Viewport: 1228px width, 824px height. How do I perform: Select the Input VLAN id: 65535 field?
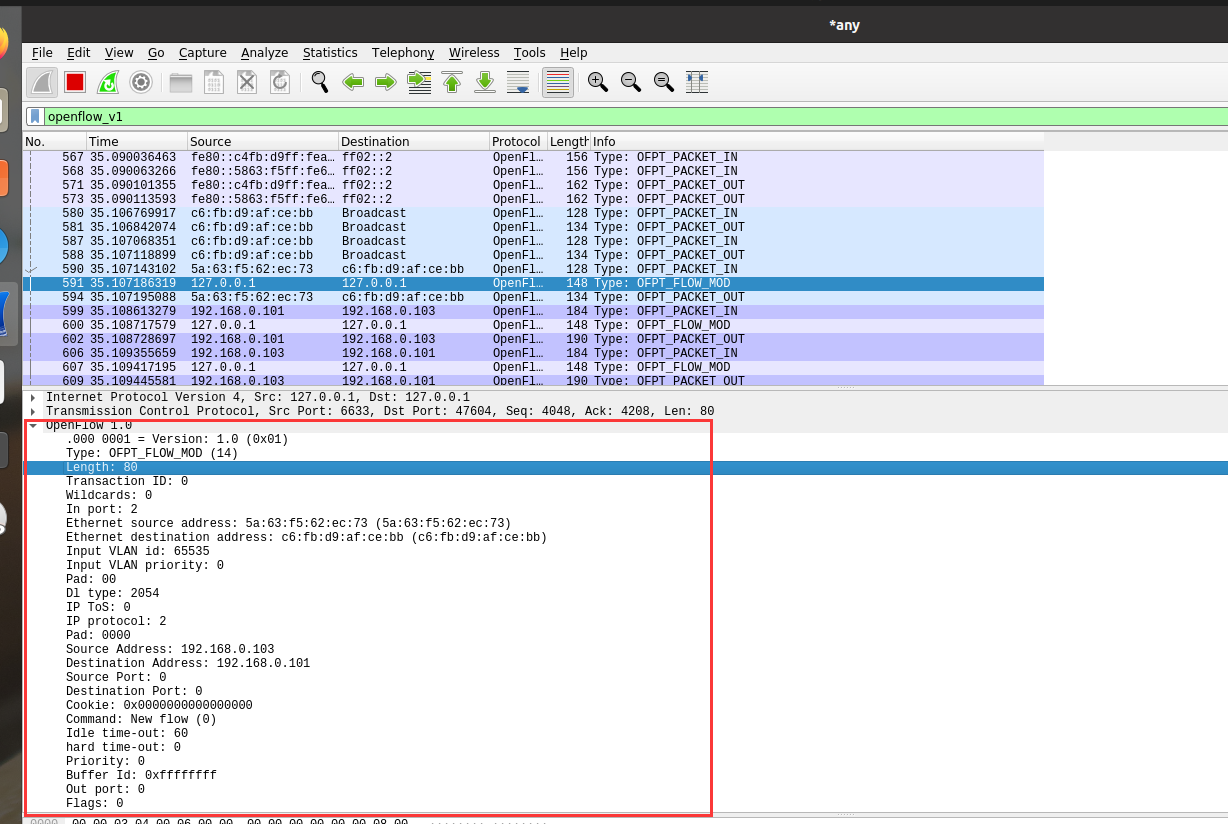[138, 551]
